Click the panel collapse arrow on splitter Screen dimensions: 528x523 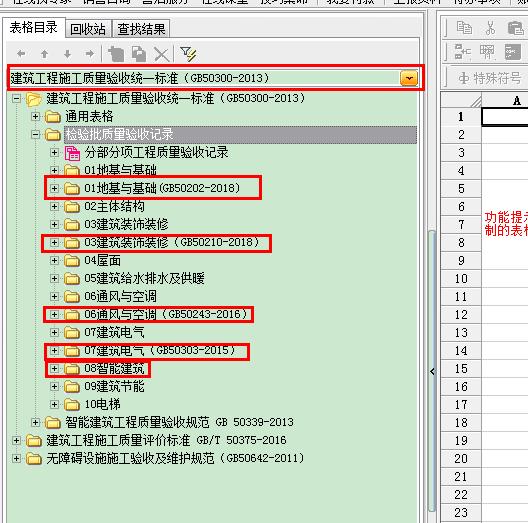432,372
